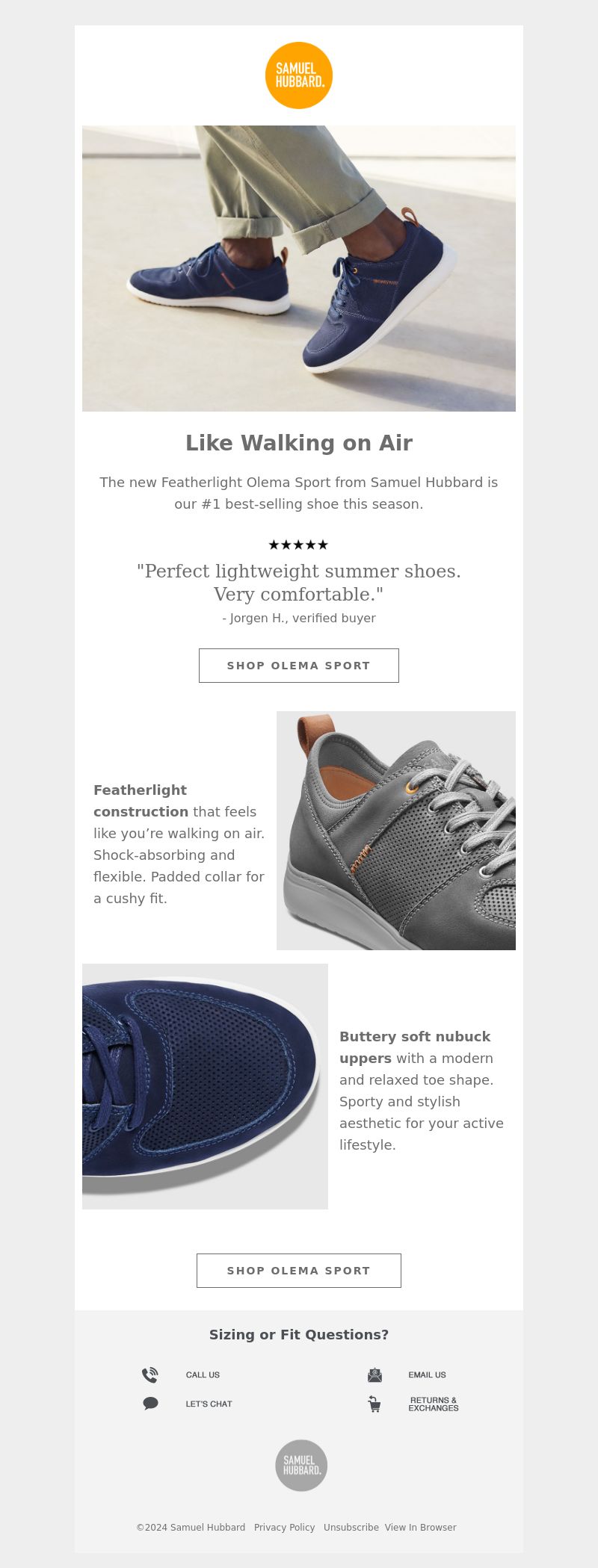Open the gray Olema Sport shoe image
This screenshot has width=598, height=1568.
(396, 831)
